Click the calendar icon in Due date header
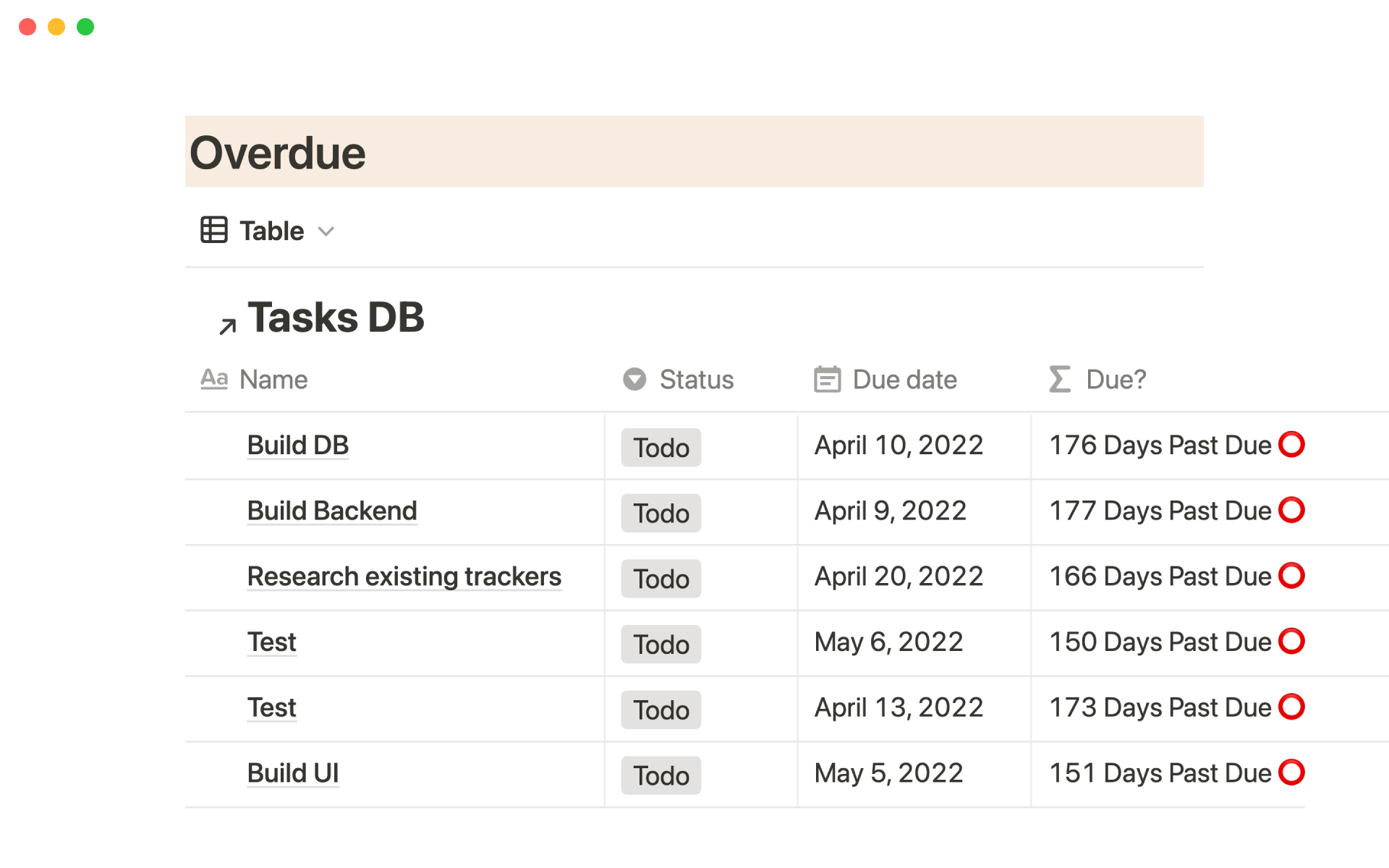 (x=827, y=379)
